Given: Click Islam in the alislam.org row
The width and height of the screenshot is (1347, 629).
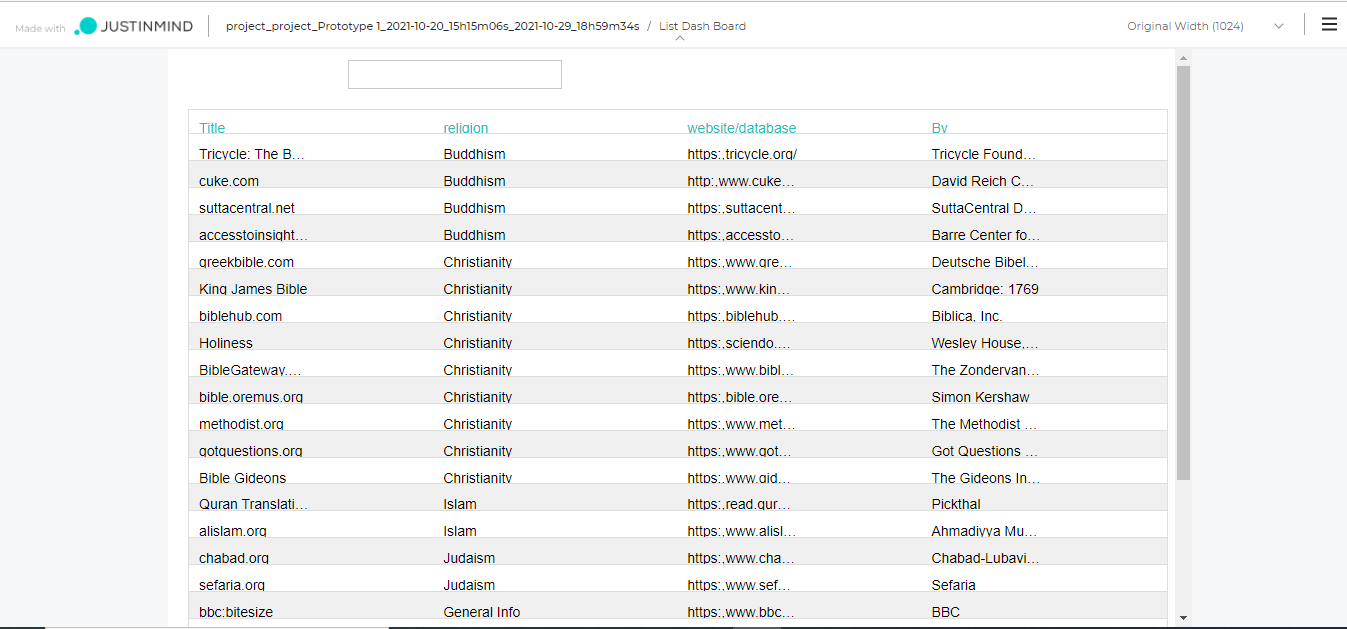Looking at the screenshot, I should tap(460, 531).
